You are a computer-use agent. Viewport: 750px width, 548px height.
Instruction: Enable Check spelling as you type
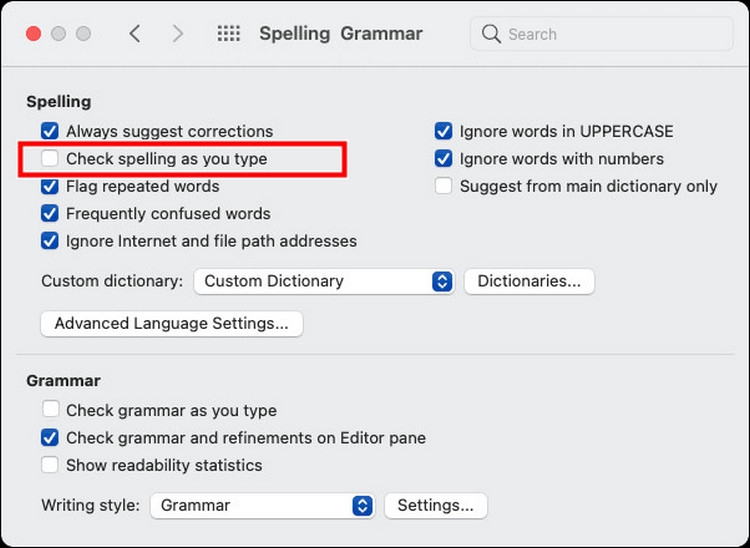50,158
